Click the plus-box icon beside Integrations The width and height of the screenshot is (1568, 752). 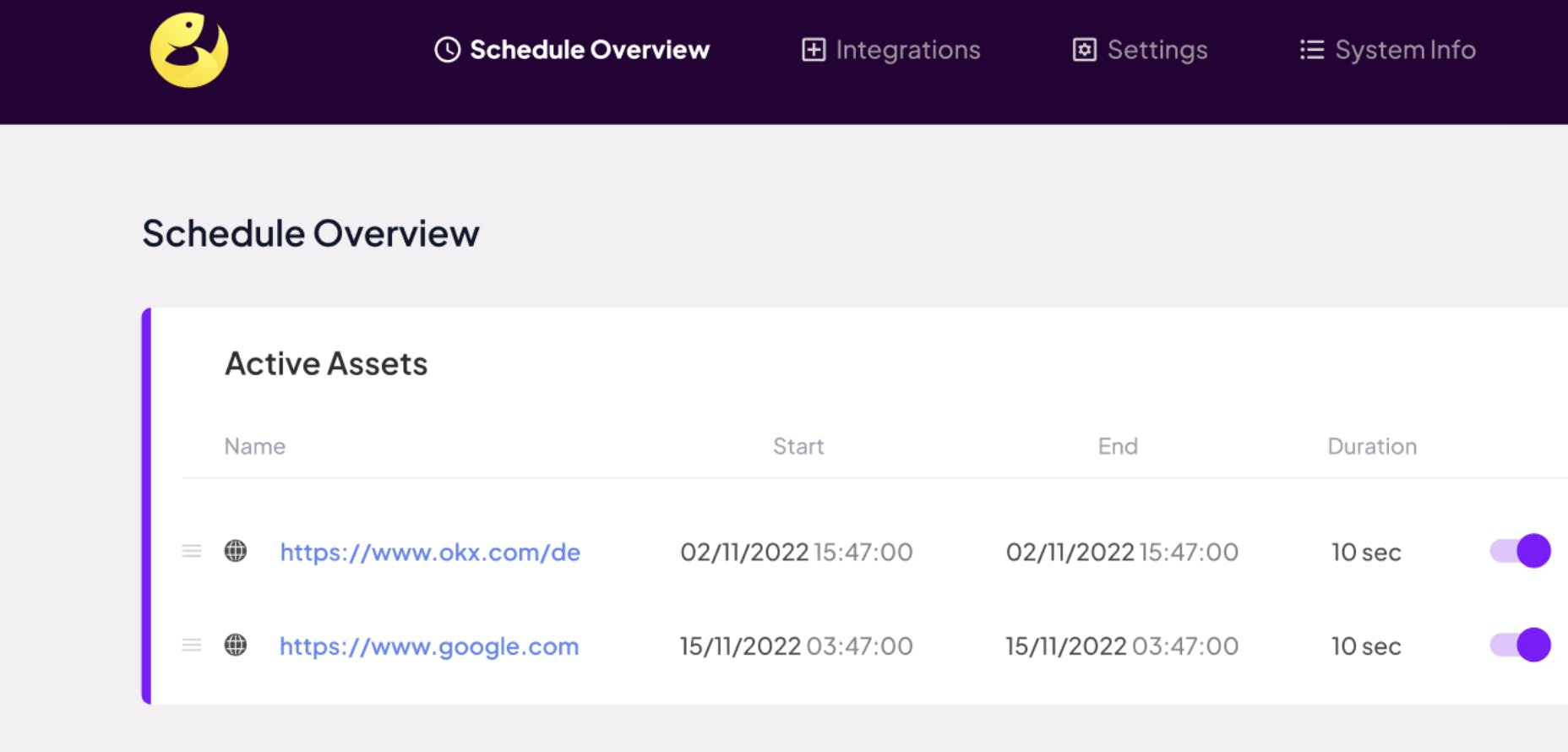pos(814,50)
